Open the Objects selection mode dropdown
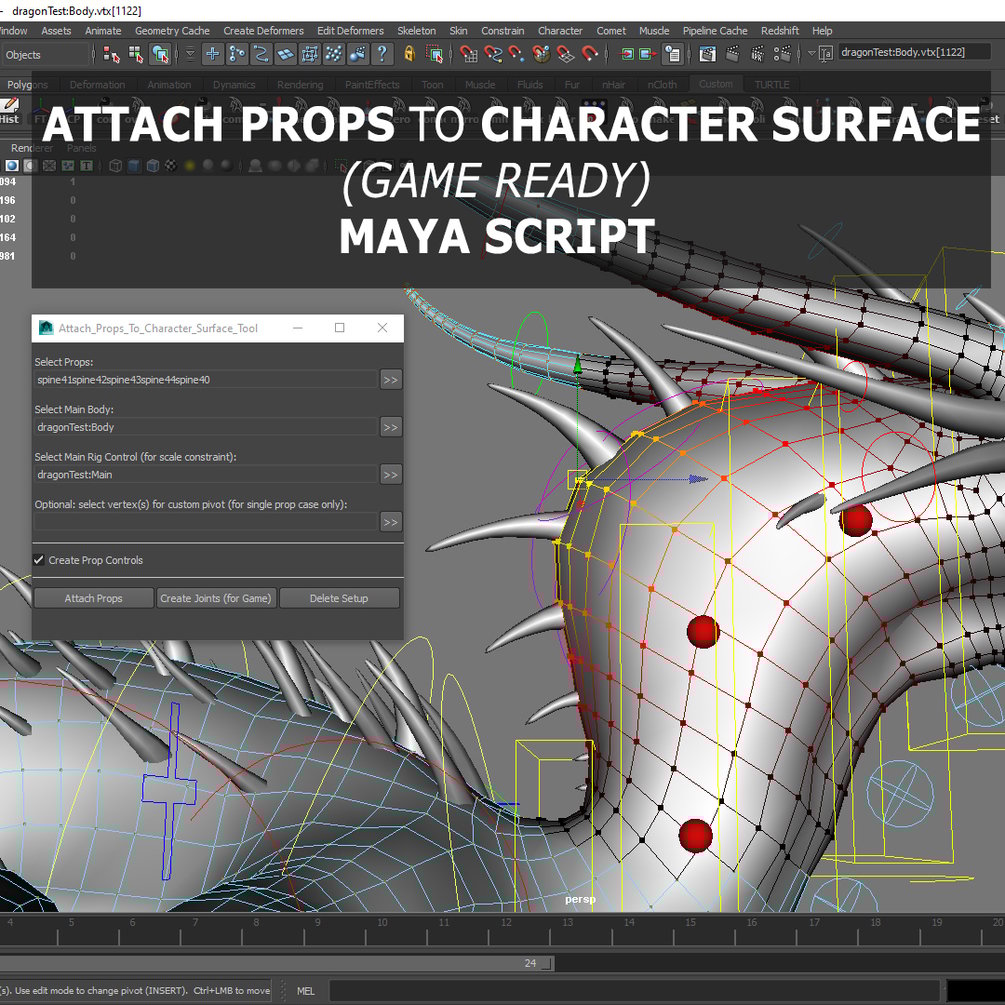1005x1005 pixels. tap(44, 55)
